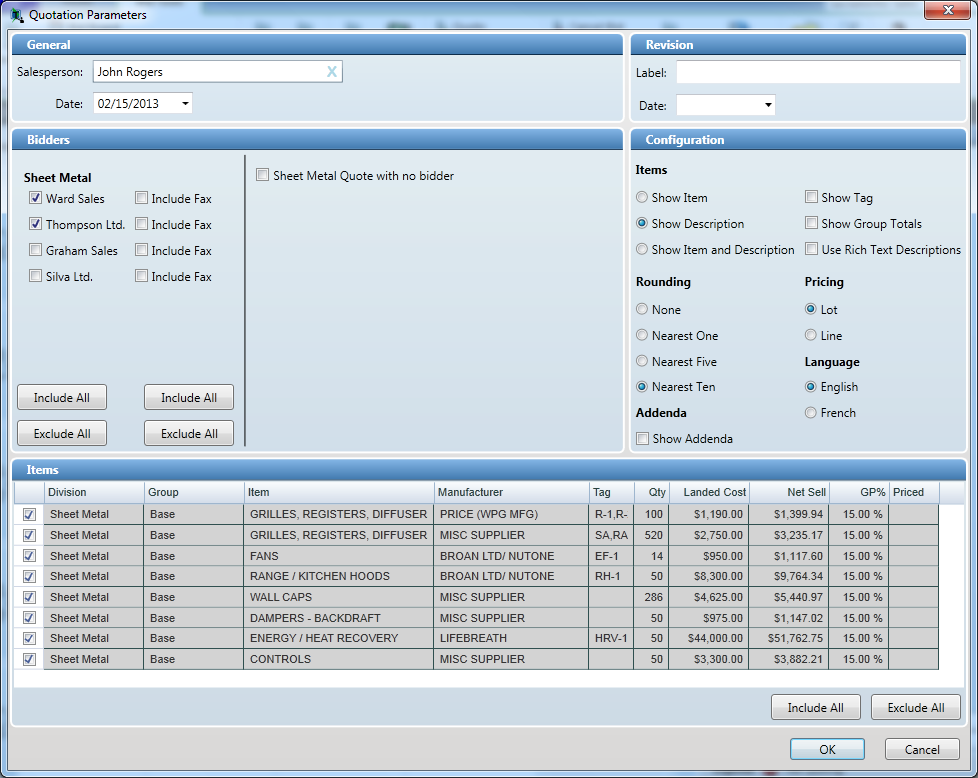
Task: Expand the Revision Date dropdown
Action: [768, 105]
